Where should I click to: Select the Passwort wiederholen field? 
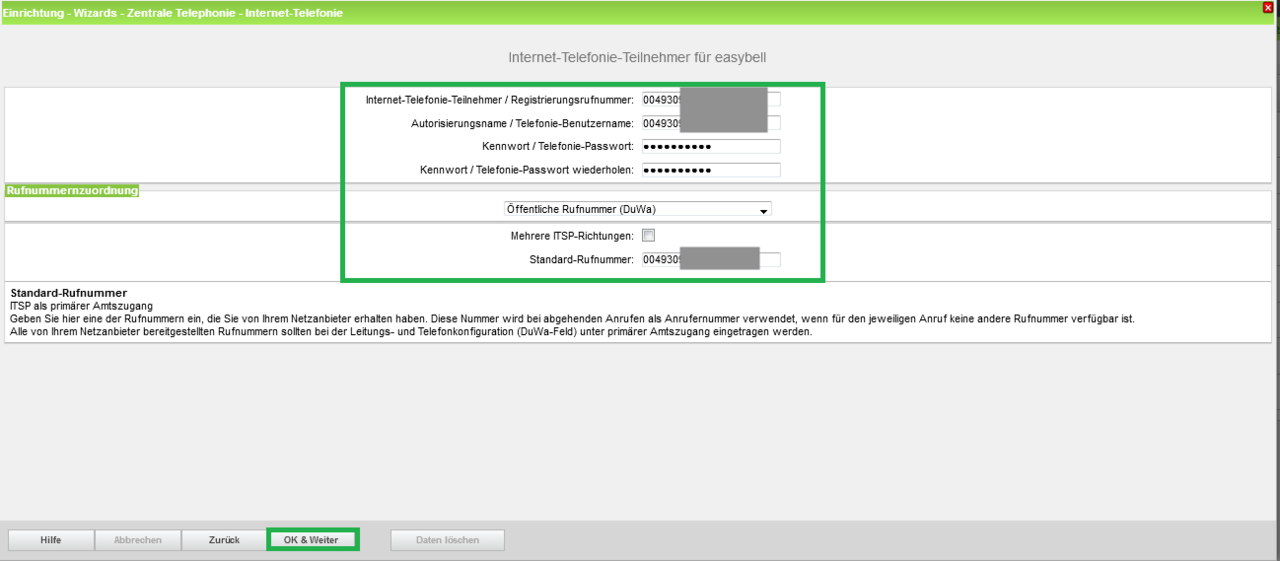[x=710, y=170]
